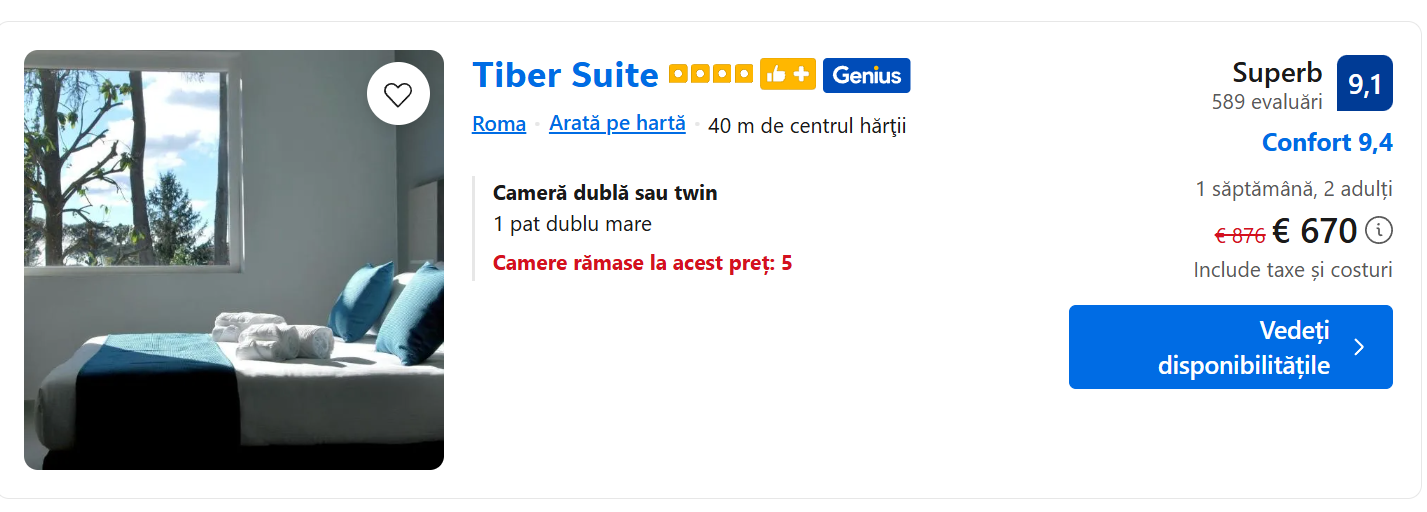Click the yellow thumbs-up preferred partner badge
The image size is (1427, 512).
pyautogui.click(x=788, y=75)
